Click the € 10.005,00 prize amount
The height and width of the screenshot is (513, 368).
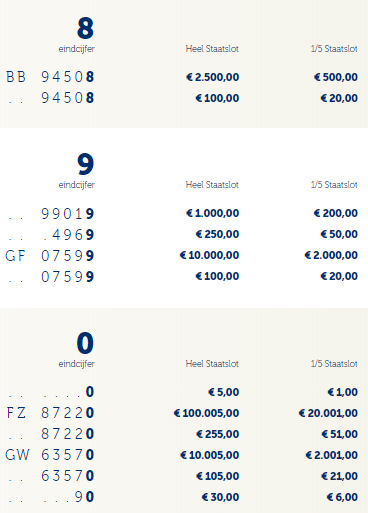click(210, 455)
